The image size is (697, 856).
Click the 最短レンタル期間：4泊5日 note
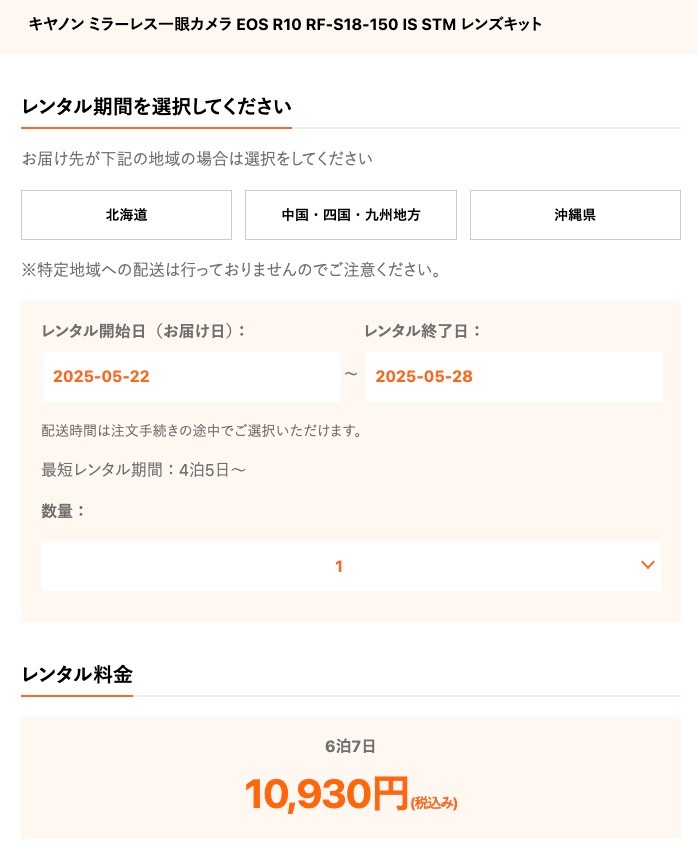pyautogui.click(x=144, y=469)
